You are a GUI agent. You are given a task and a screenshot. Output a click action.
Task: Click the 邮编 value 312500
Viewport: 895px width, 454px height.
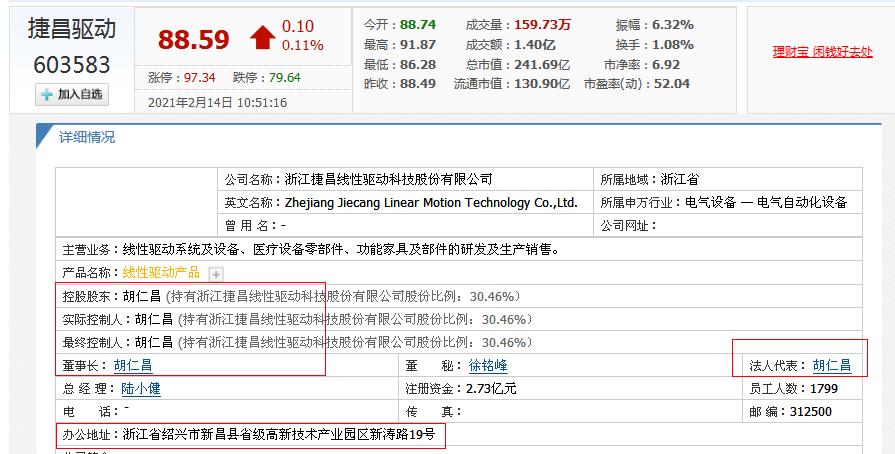pyautogui.click(x=811, y=412)
